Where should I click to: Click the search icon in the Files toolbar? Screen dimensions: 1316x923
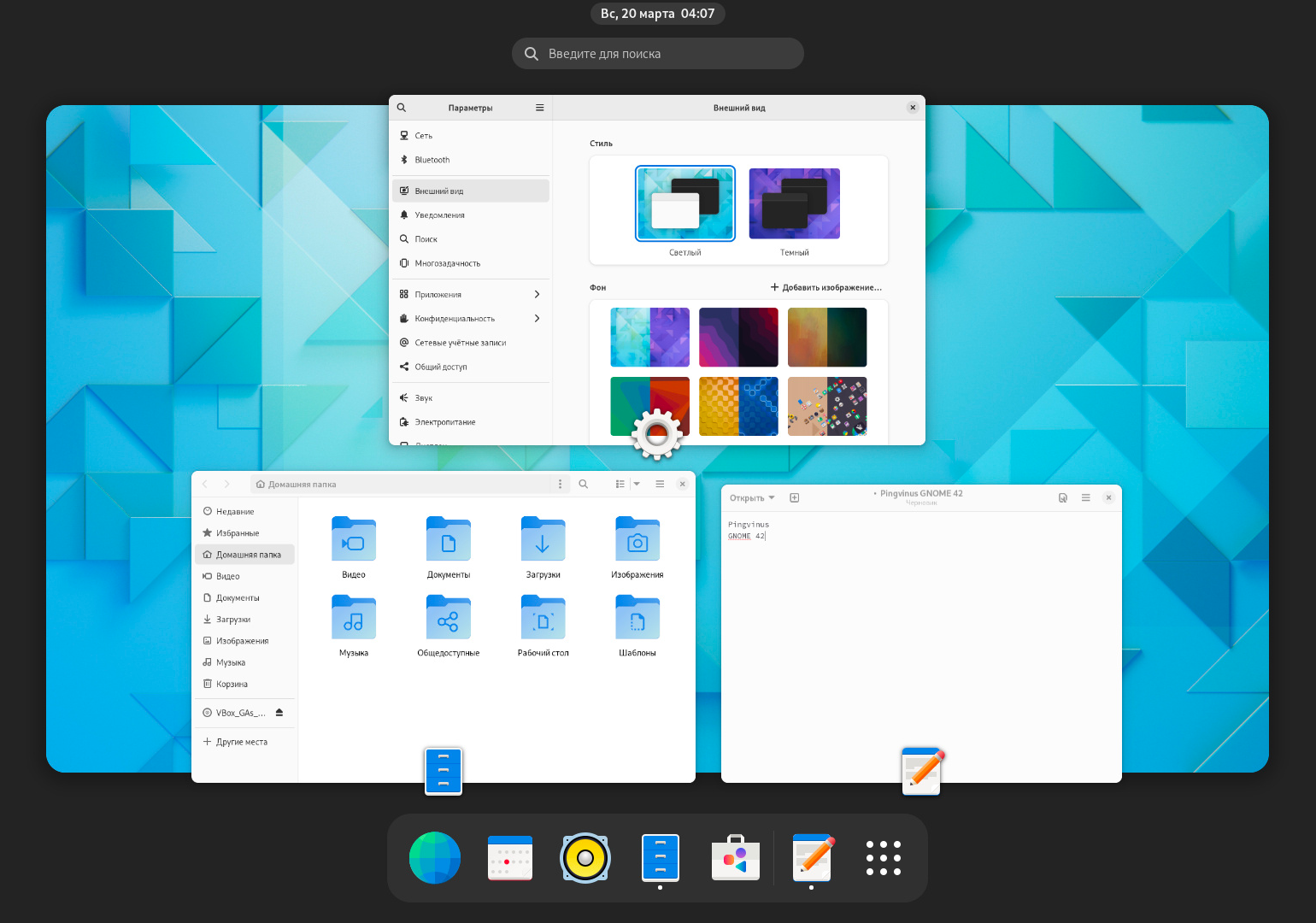[584, 484]
